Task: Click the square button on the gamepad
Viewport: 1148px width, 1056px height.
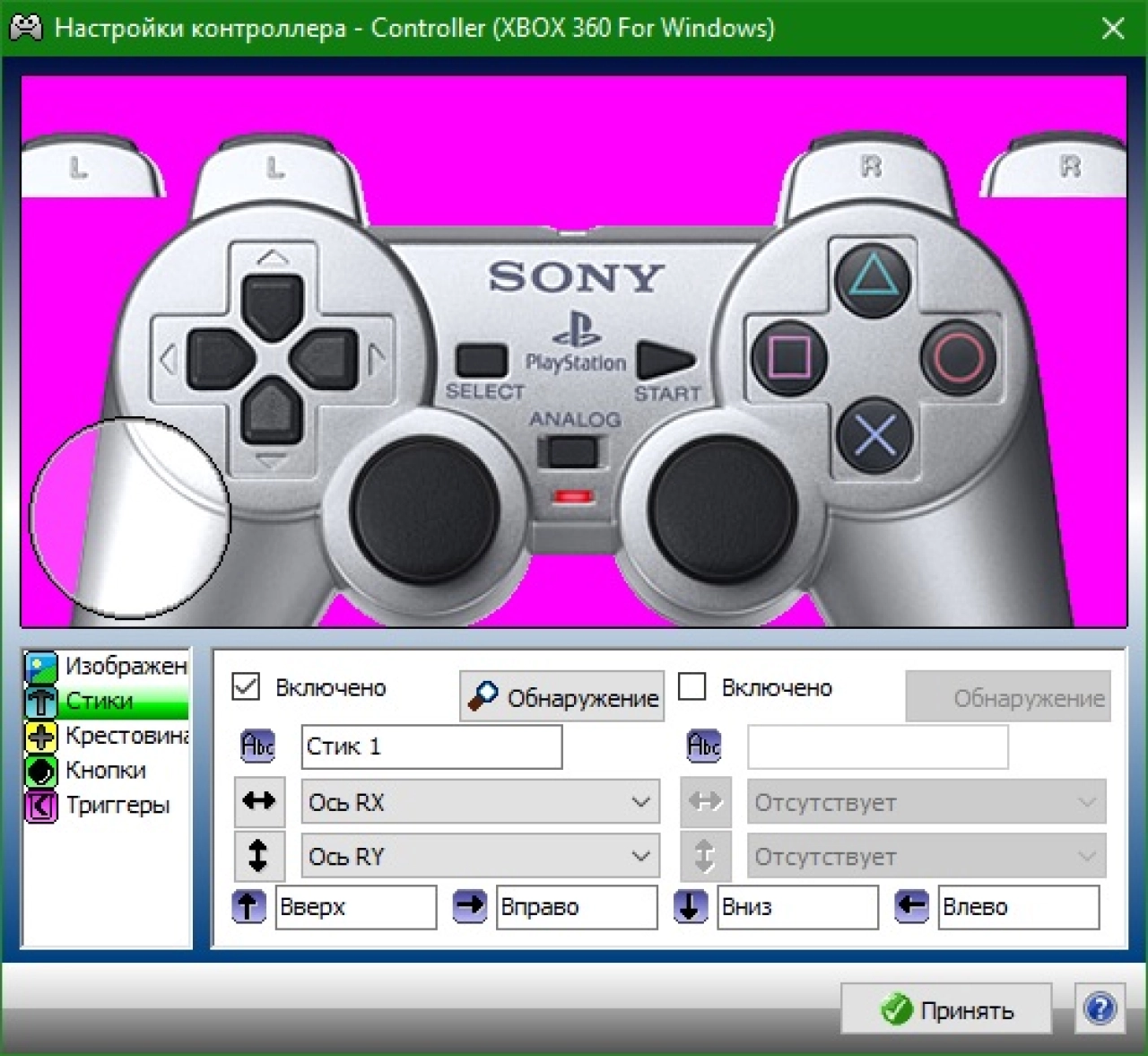Action: point(789,358)
